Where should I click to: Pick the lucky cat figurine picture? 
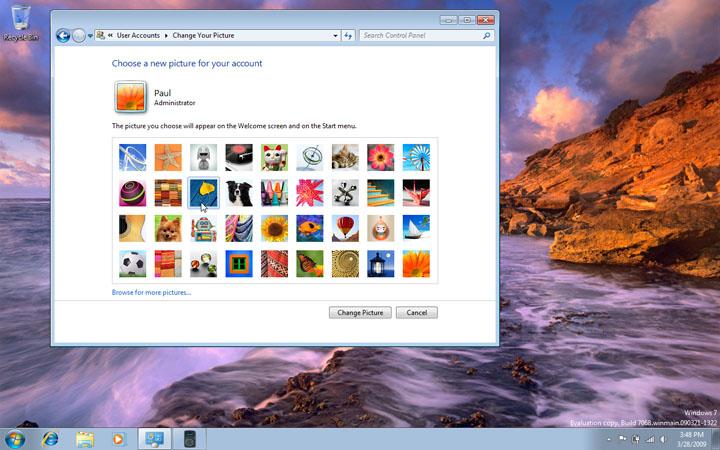pos(274,158)
